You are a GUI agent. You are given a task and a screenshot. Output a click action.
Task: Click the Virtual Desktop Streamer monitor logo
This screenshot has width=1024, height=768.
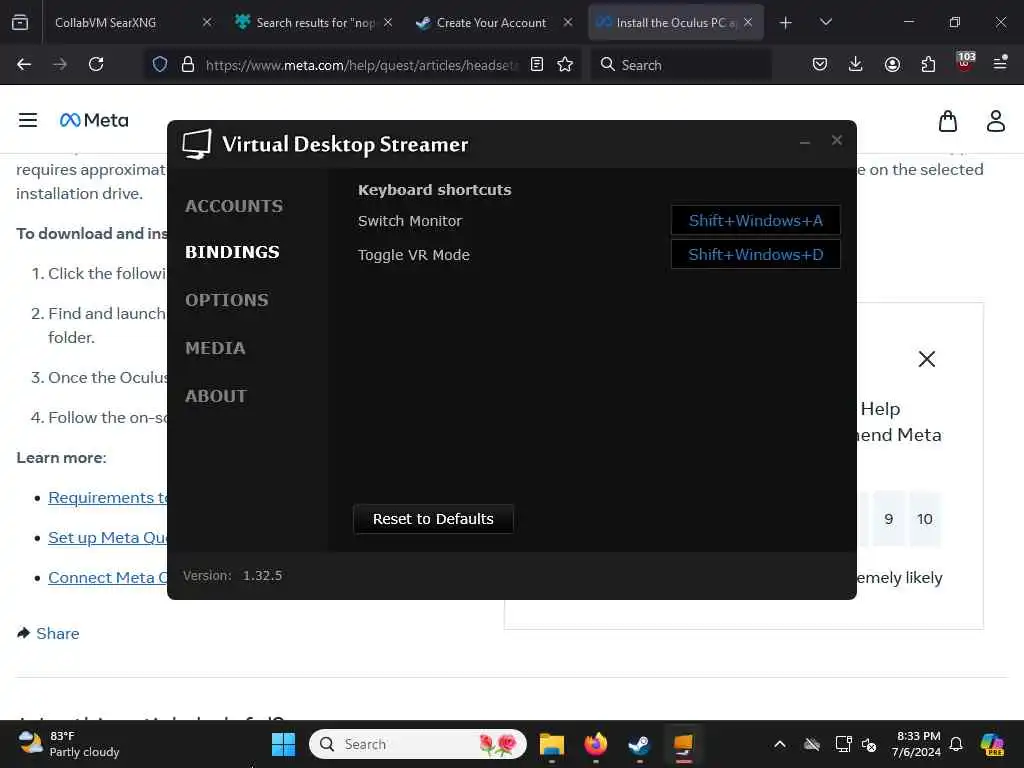pyautogui.click(x=197, y=144)
